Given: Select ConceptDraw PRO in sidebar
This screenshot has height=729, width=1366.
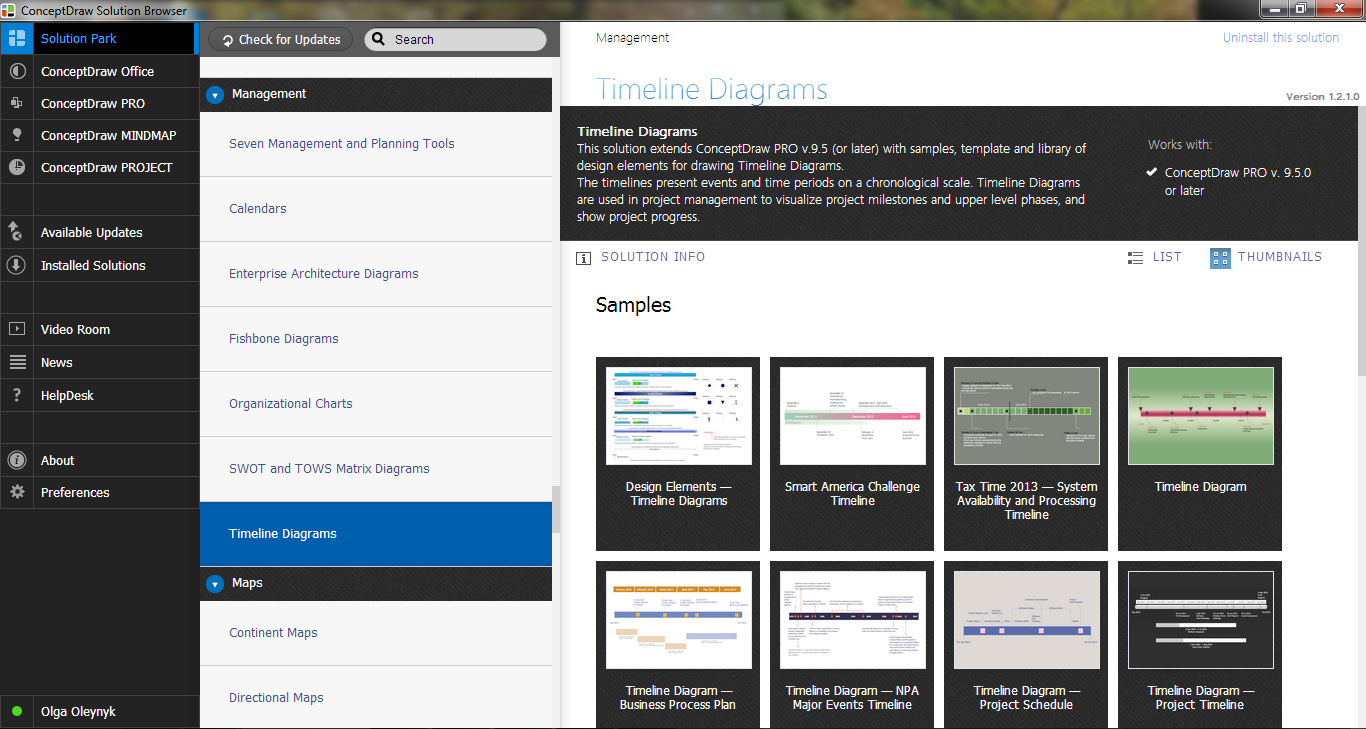Looking at the screenshot, I should coord(99,103).
